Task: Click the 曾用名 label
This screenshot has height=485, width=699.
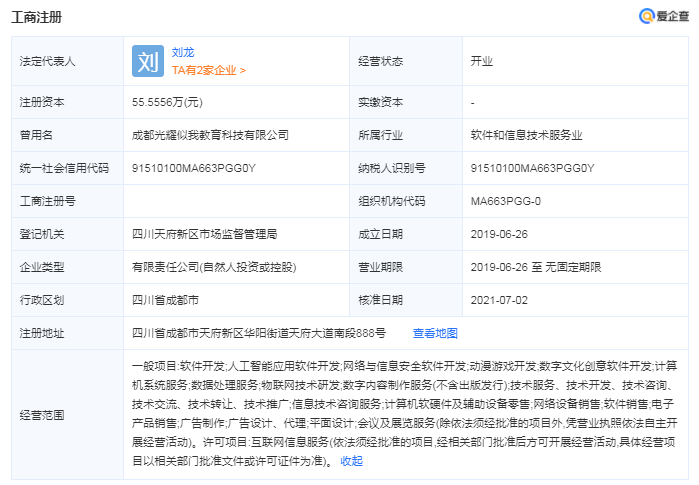Action: (x=36, y=135)
